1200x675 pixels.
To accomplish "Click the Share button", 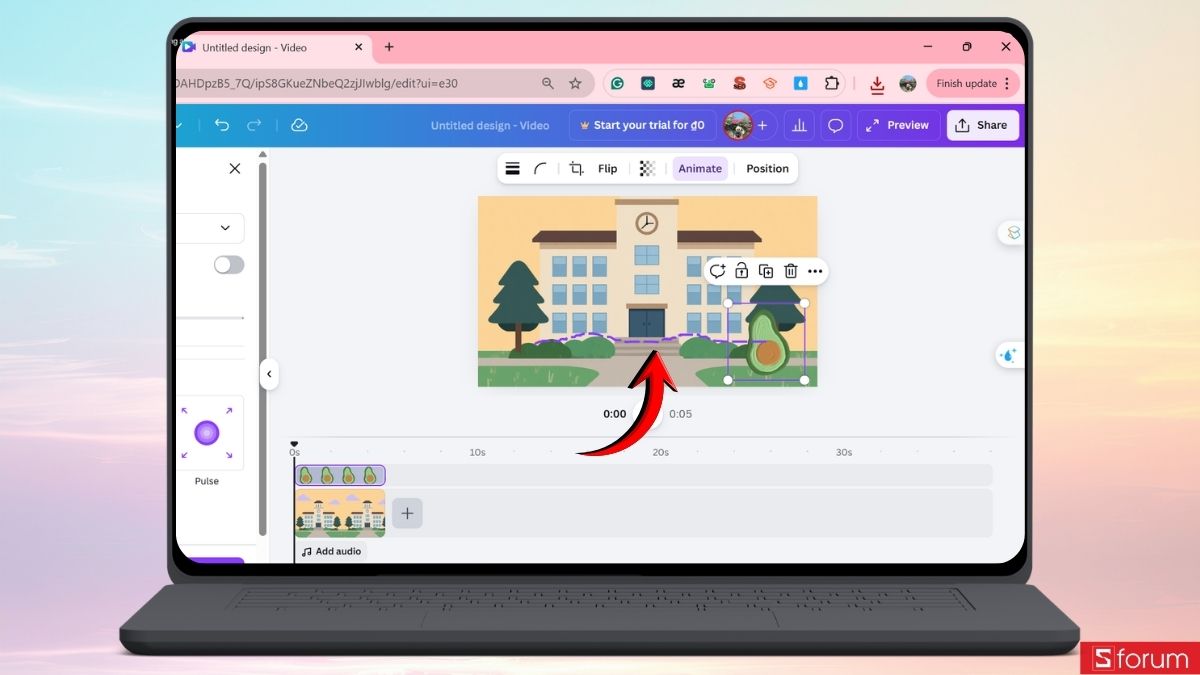I will [982, 125].
